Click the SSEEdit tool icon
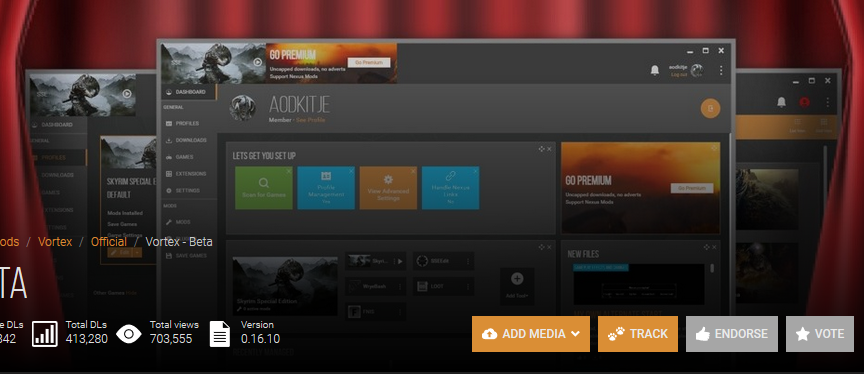Image resolution: width=864 pixels, height=374 pixels. coord(422,261)
